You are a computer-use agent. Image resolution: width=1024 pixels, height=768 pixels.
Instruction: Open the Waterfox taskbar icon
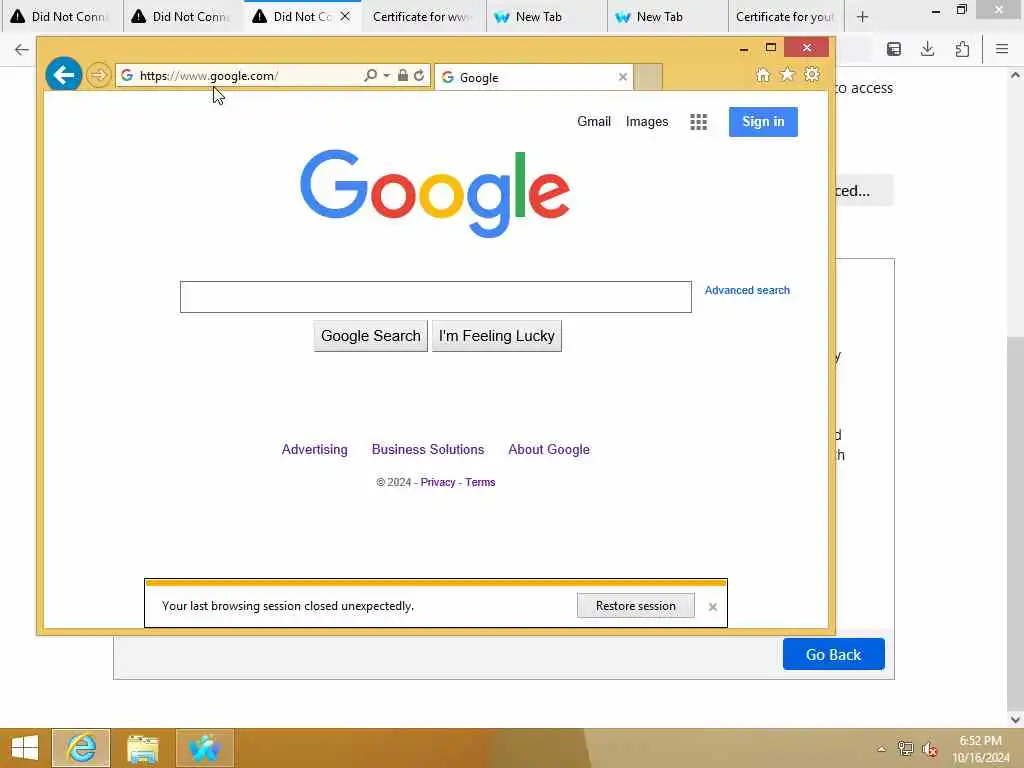204,748
